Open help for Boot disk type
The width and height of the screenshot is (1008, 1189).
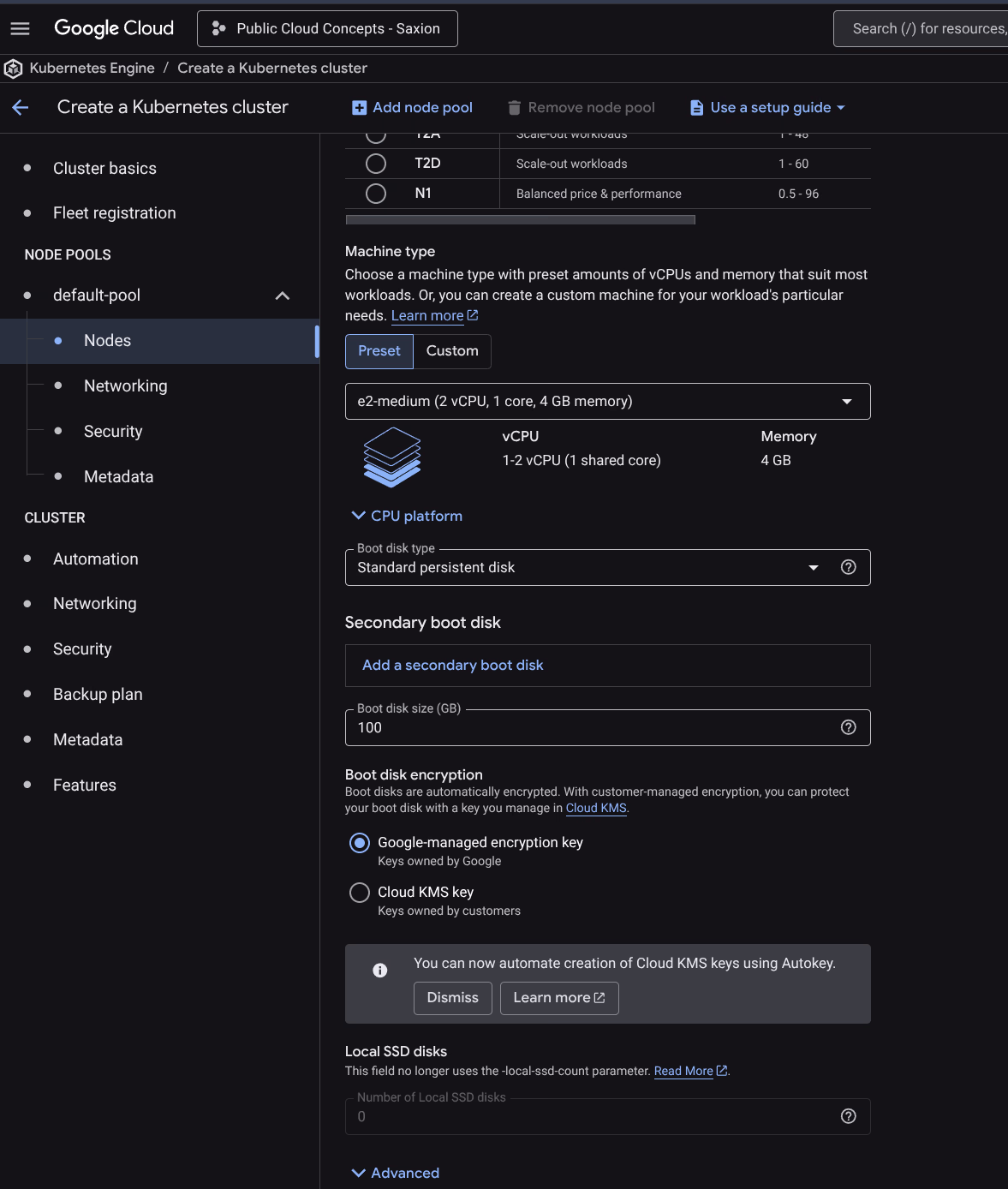[848, 567]
